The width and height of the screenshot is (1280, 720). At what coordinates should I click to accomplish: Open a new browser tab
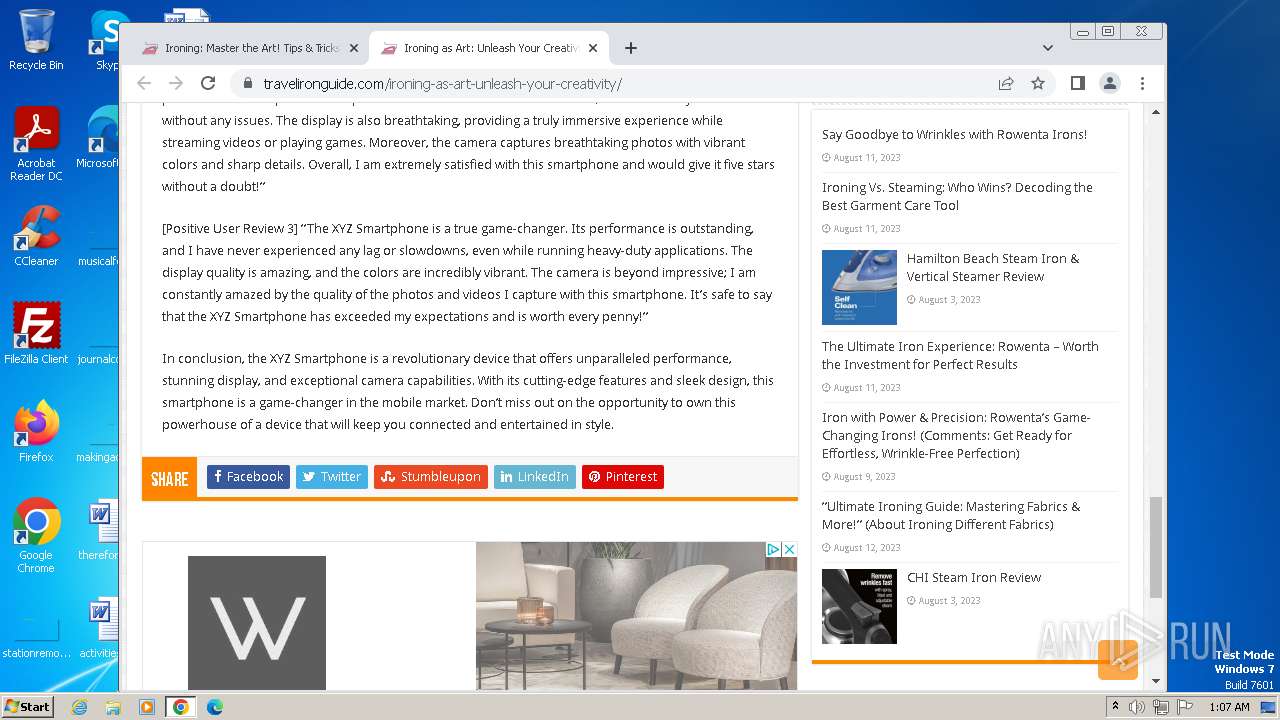630,48
